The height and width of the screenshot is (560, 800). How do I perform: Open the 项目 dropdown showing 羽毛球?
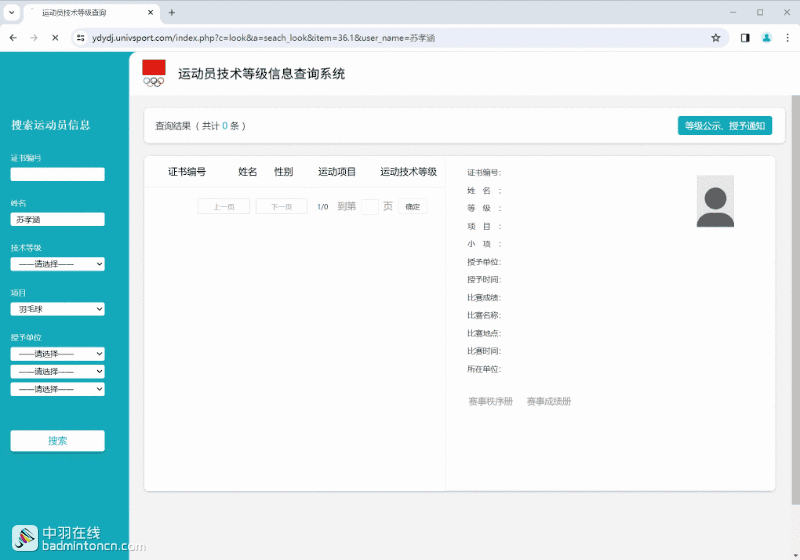tap(58, 309)
